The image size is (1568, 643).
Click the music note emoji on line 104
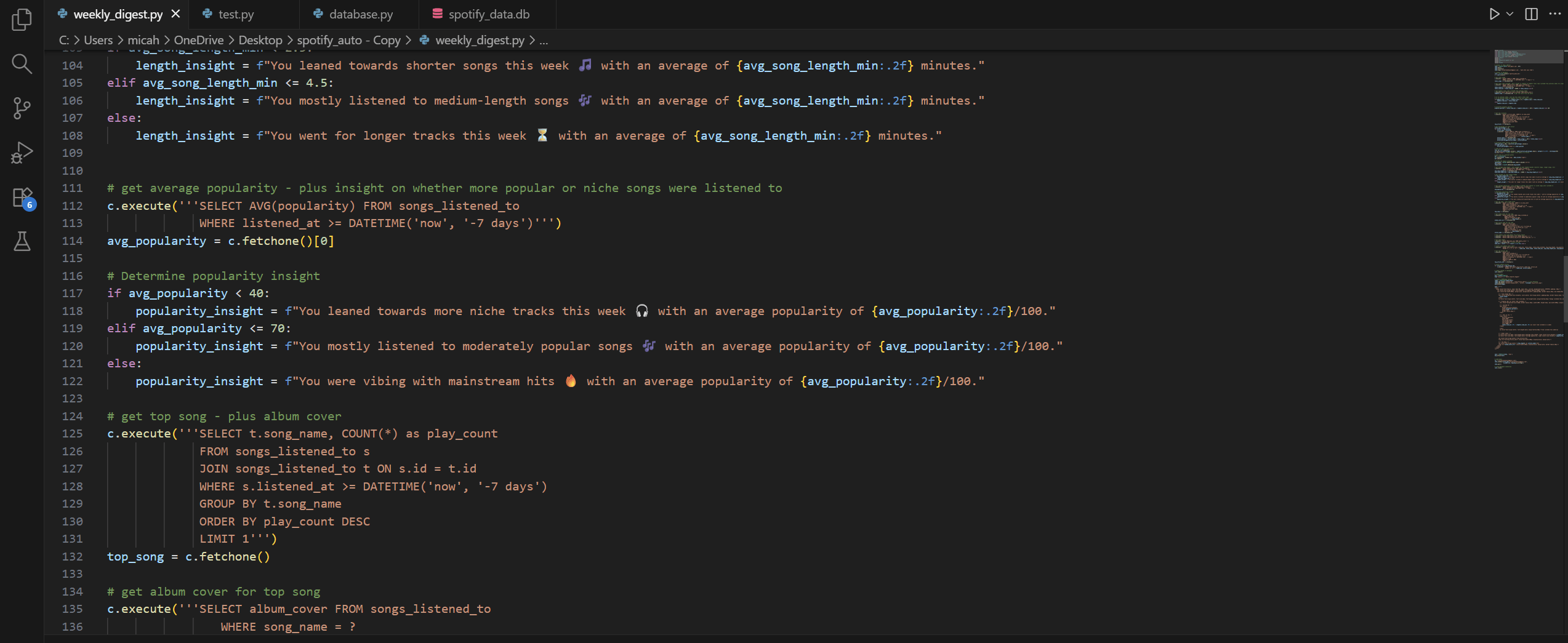pos(585,65)
